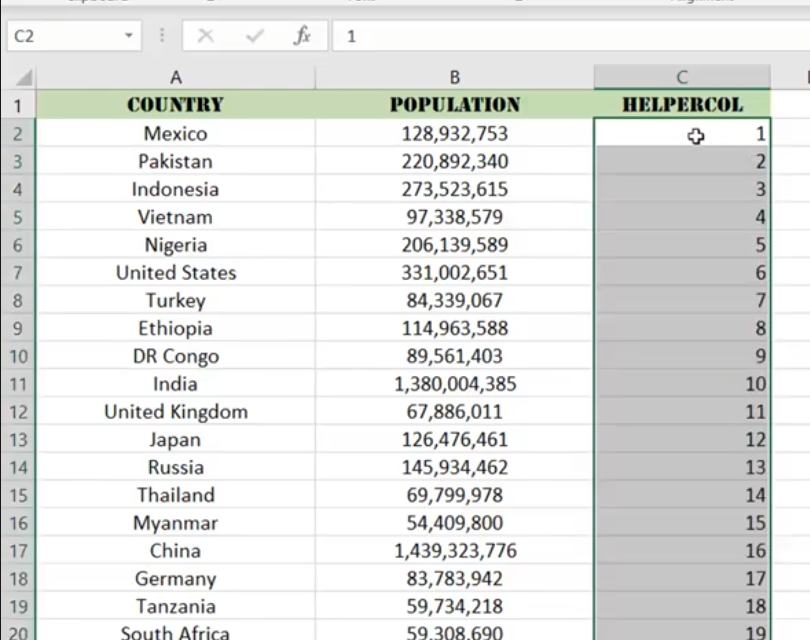Click the HELPERCOL header cell
This screenshot has height=640, width=810.
(x=682, y=105)
